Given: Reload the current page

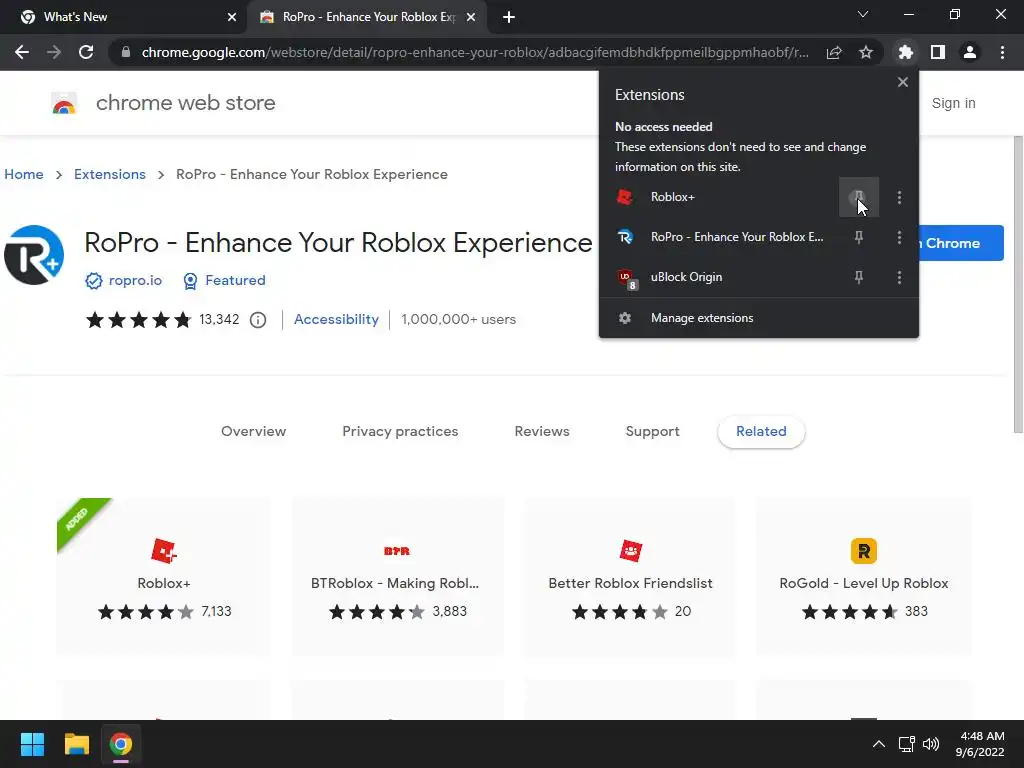Looking at the screenshot, I should [86, 52].
